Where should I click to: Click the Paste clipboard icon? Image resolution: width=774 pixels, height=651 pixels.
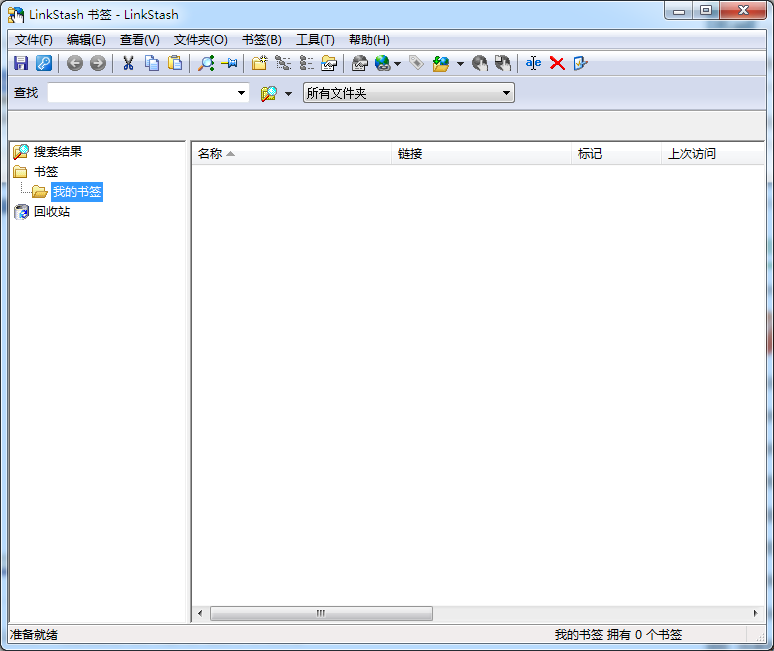175,63
